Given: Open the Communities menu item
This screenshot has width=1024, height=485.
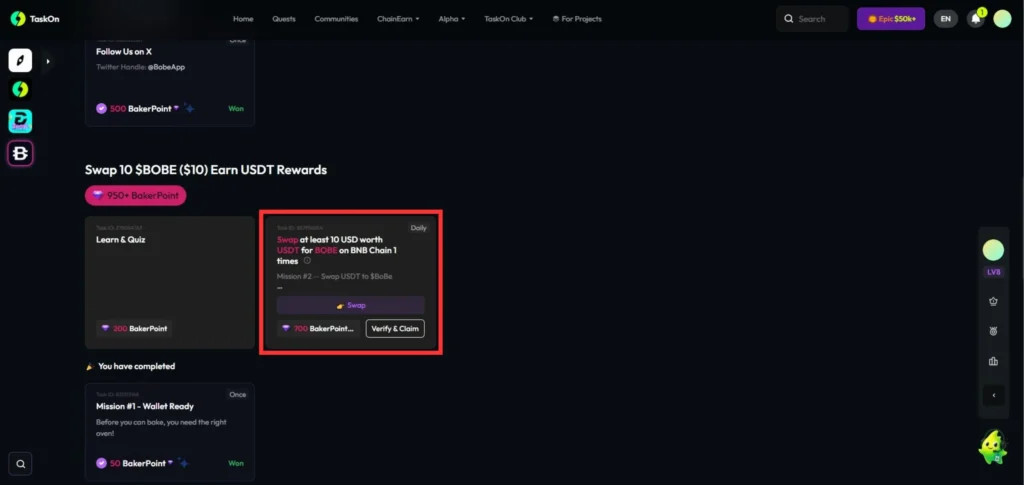Looking at the screenshot, I should point(336,19).
